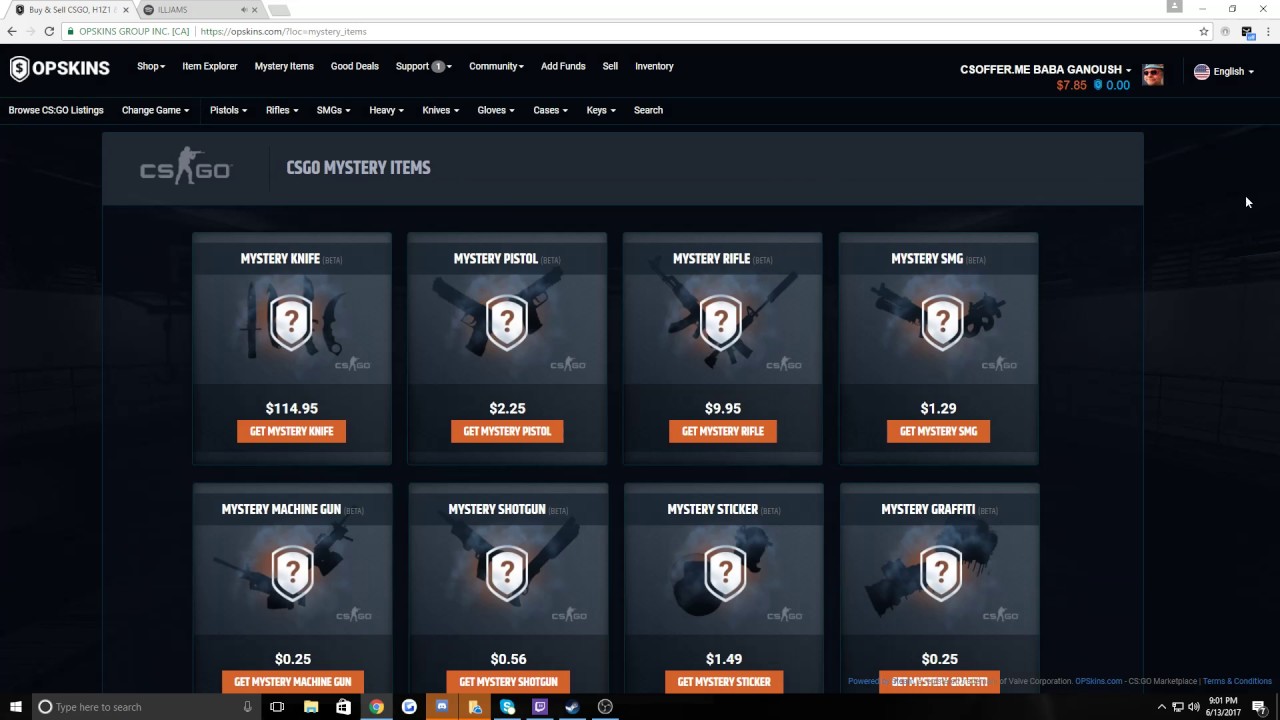Click the user avatar picture
1280x720 pixels.
[1153, 75]
